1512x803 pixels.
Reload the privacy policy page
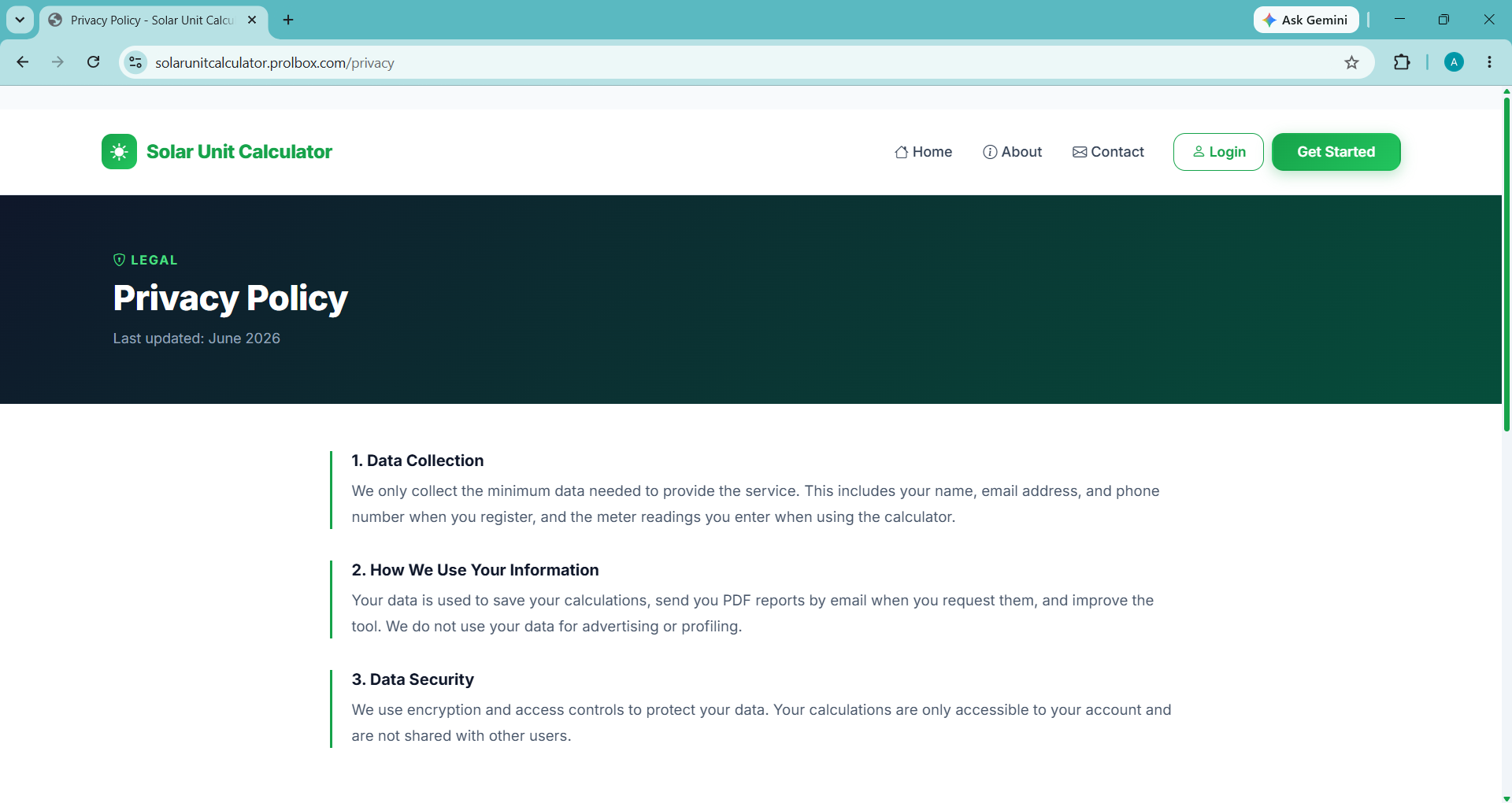[93, 62]
